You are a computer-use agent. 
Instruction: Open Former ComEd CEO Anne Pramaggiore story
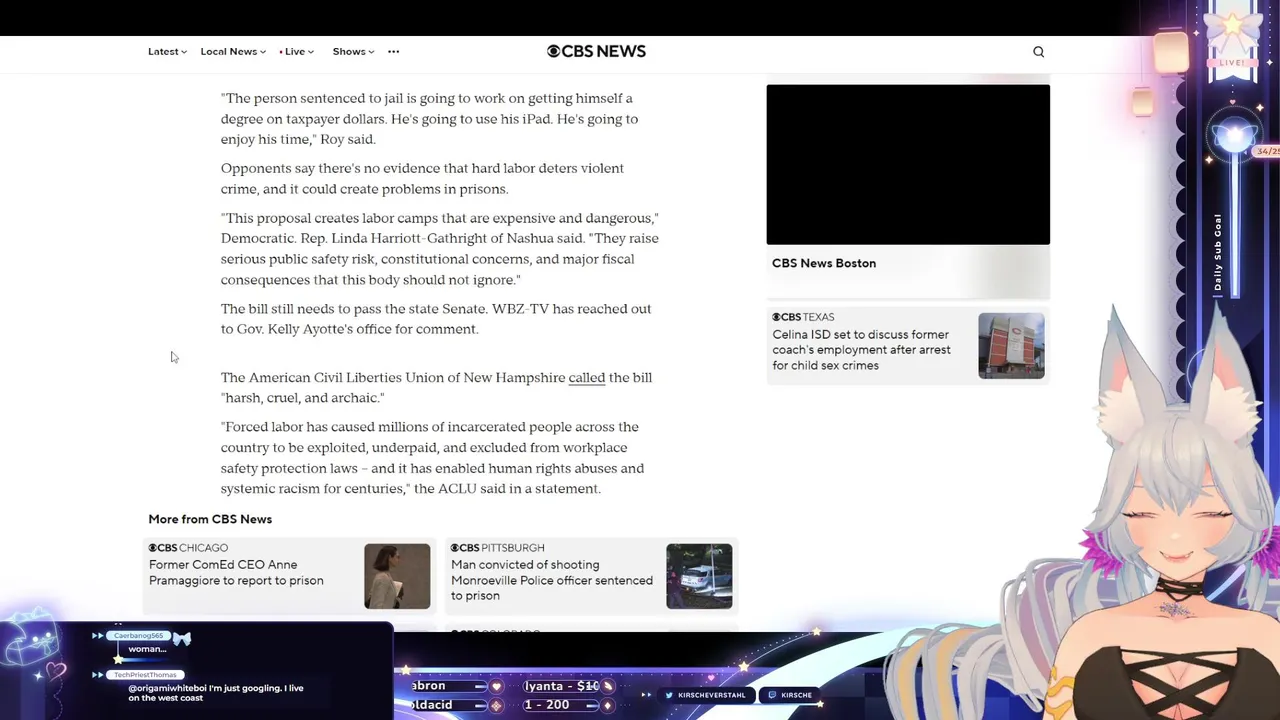pos(236,573)
